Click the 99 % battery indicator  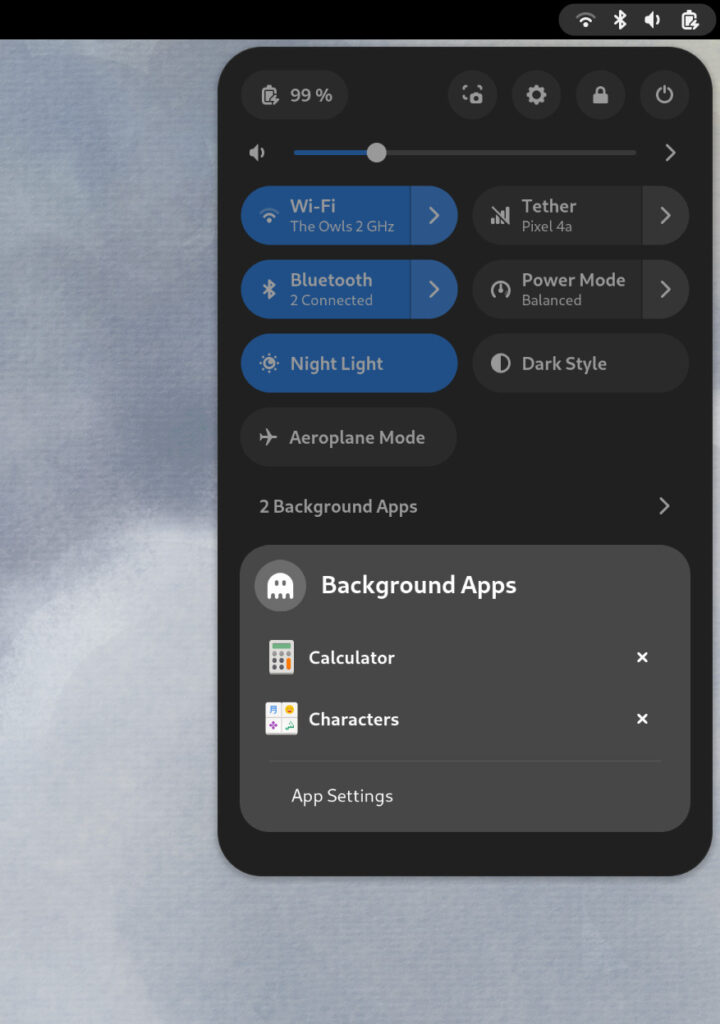click(x=295, y=95)
